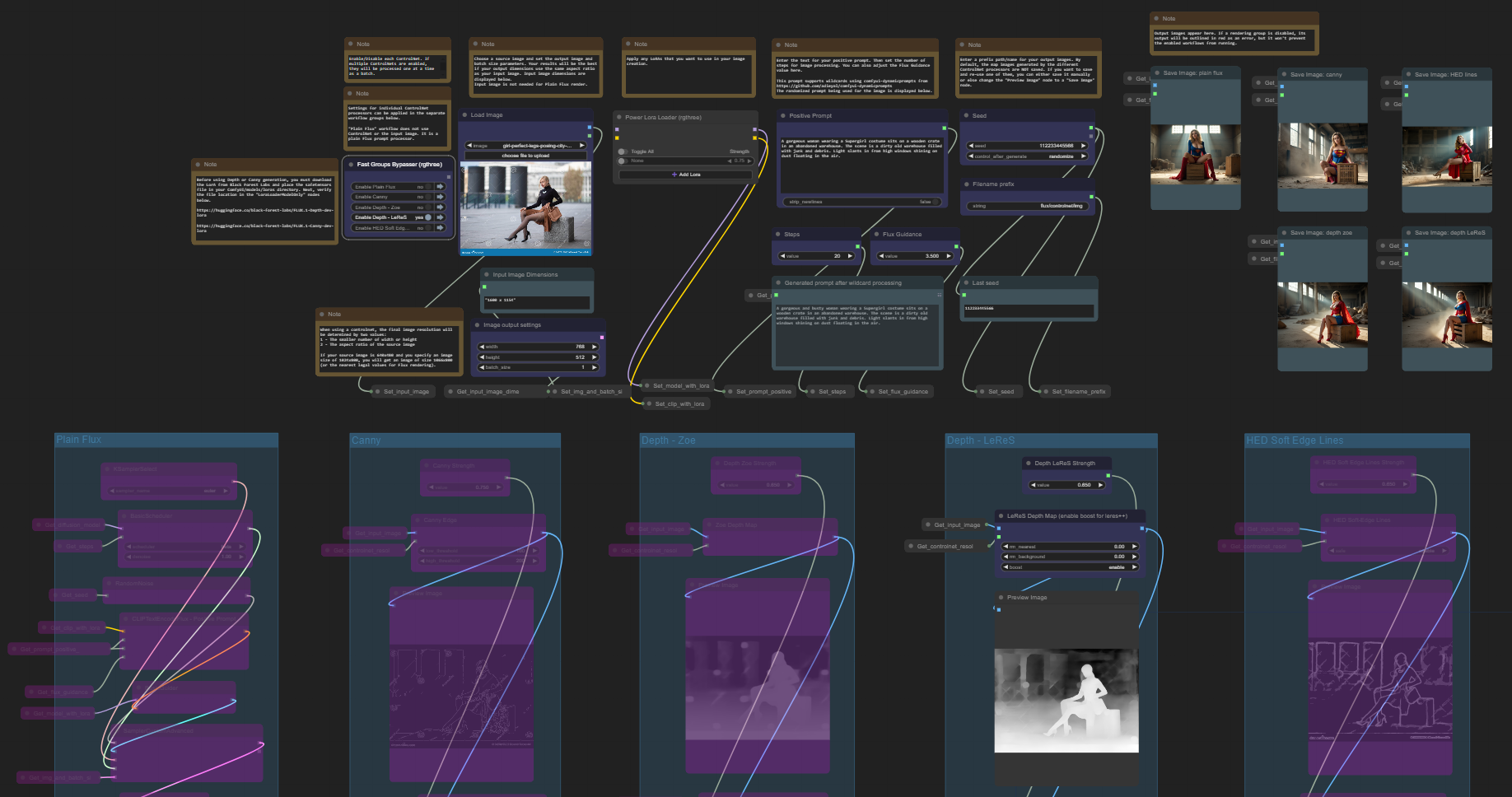
Task: Click navigate arrow beside Enable Canny
Action: click(440, 197)
